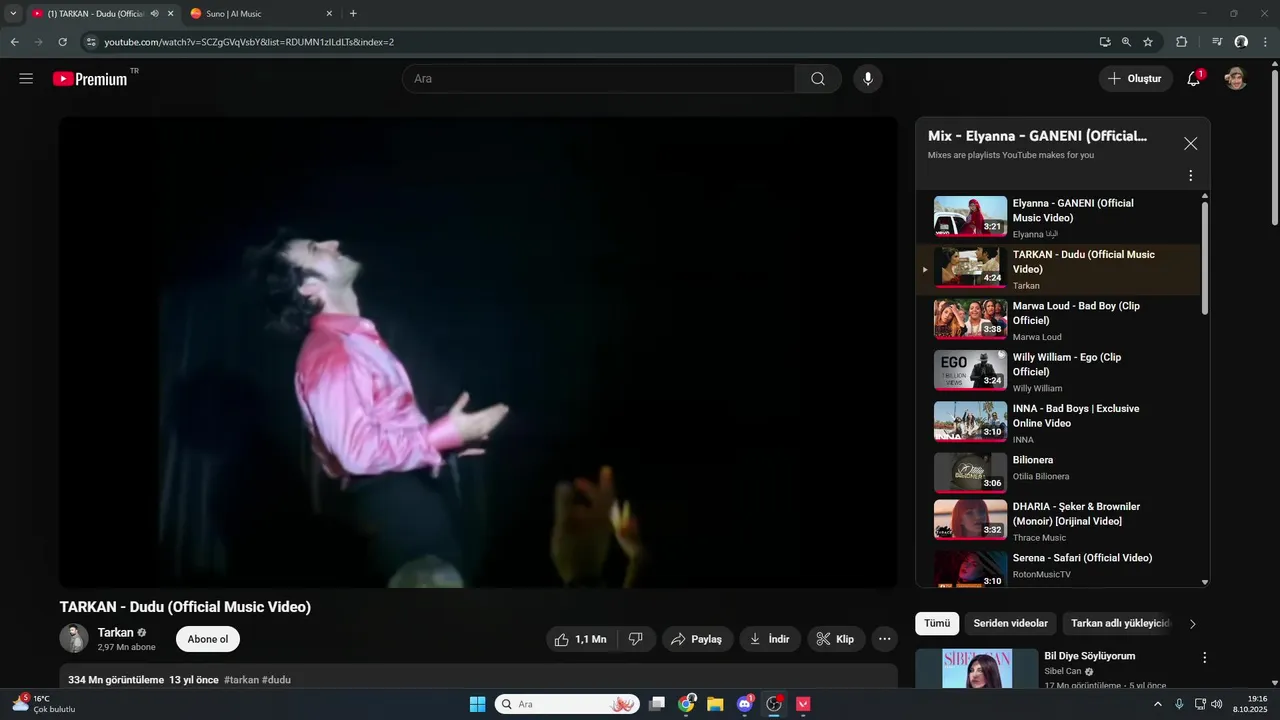Open the Tarkan channel avatar
The image size is (1280, 720).
74,639
